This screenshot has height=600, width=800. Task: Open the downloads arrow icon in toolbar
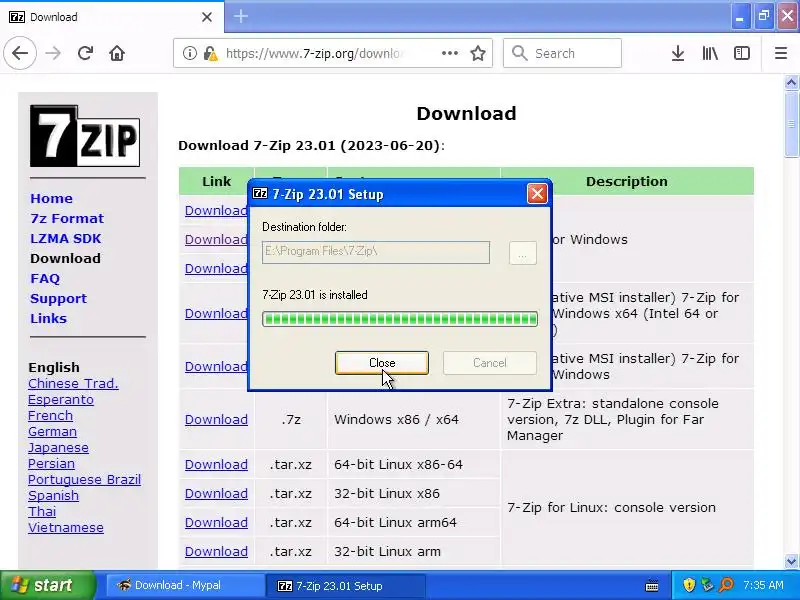coord(678,53)
